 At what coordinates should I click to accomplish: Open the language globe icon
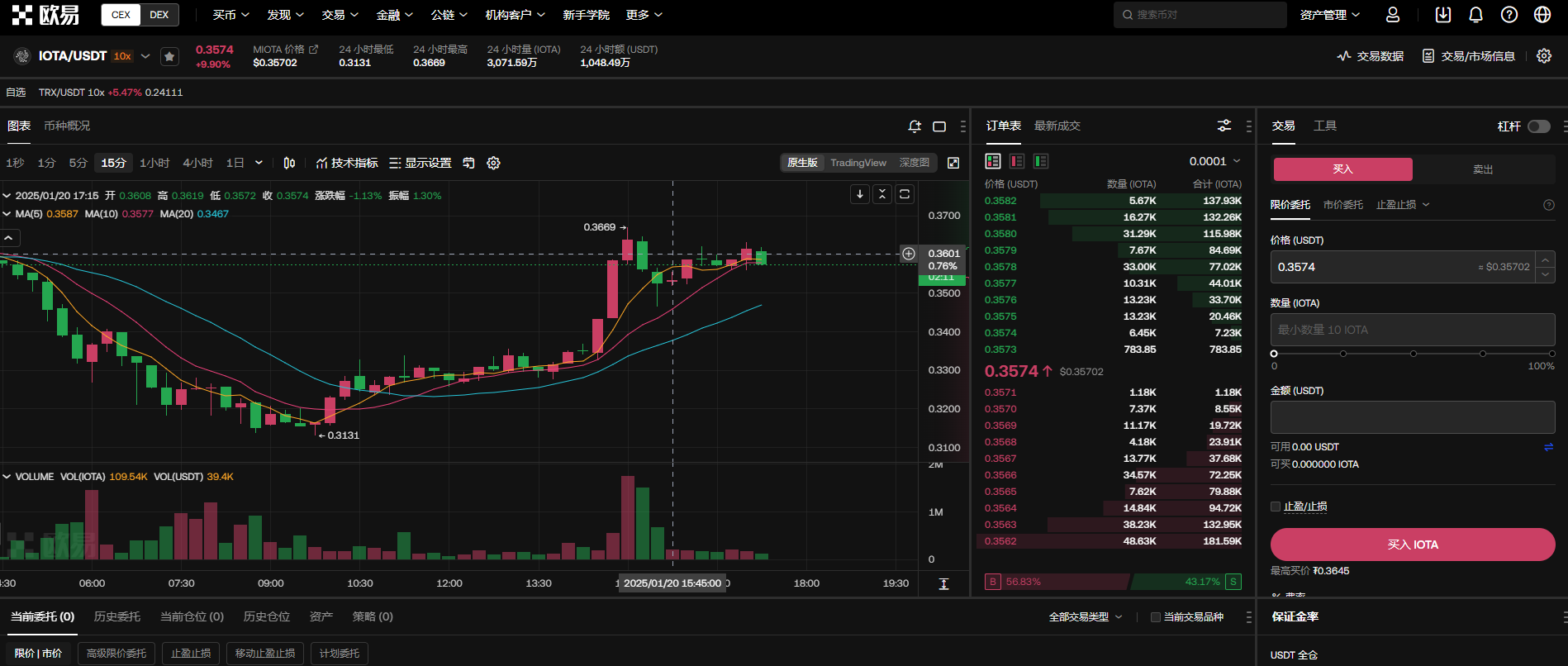pyautogui.click(x=1542, y=15)
